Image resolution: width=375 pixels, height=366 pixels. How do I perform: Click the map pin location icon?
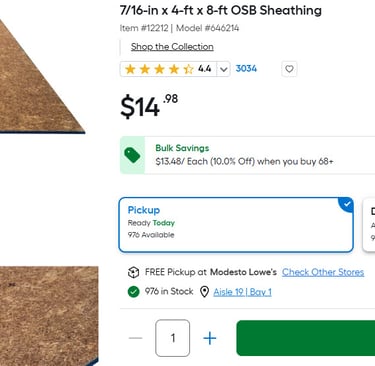pos(204,292)
